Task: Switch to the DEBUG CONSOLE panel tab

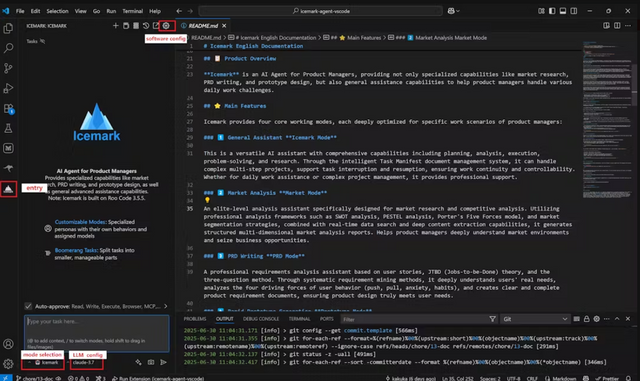Action: pyautogui.click(x=261, y=319)
